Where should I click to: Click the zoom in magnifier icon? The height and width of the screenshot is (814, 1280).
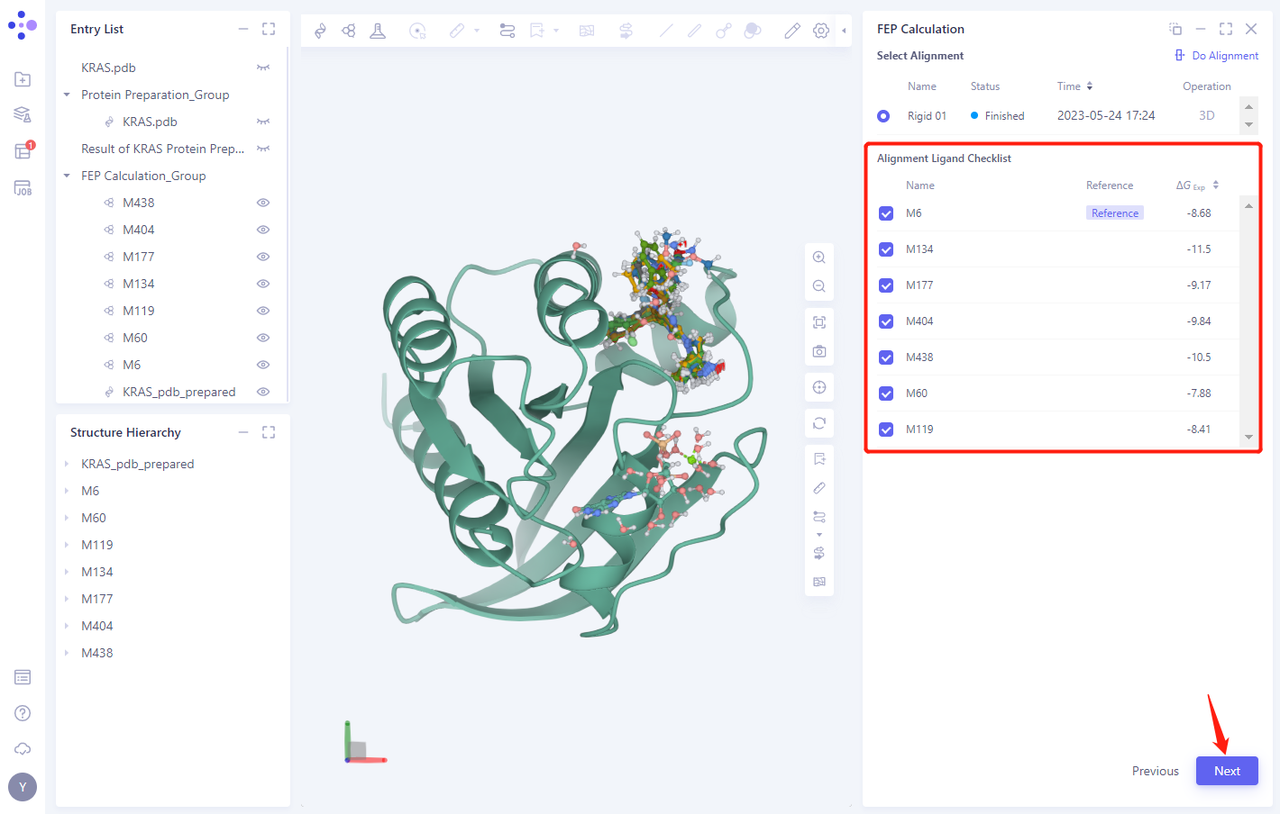[x=819, y=257]
